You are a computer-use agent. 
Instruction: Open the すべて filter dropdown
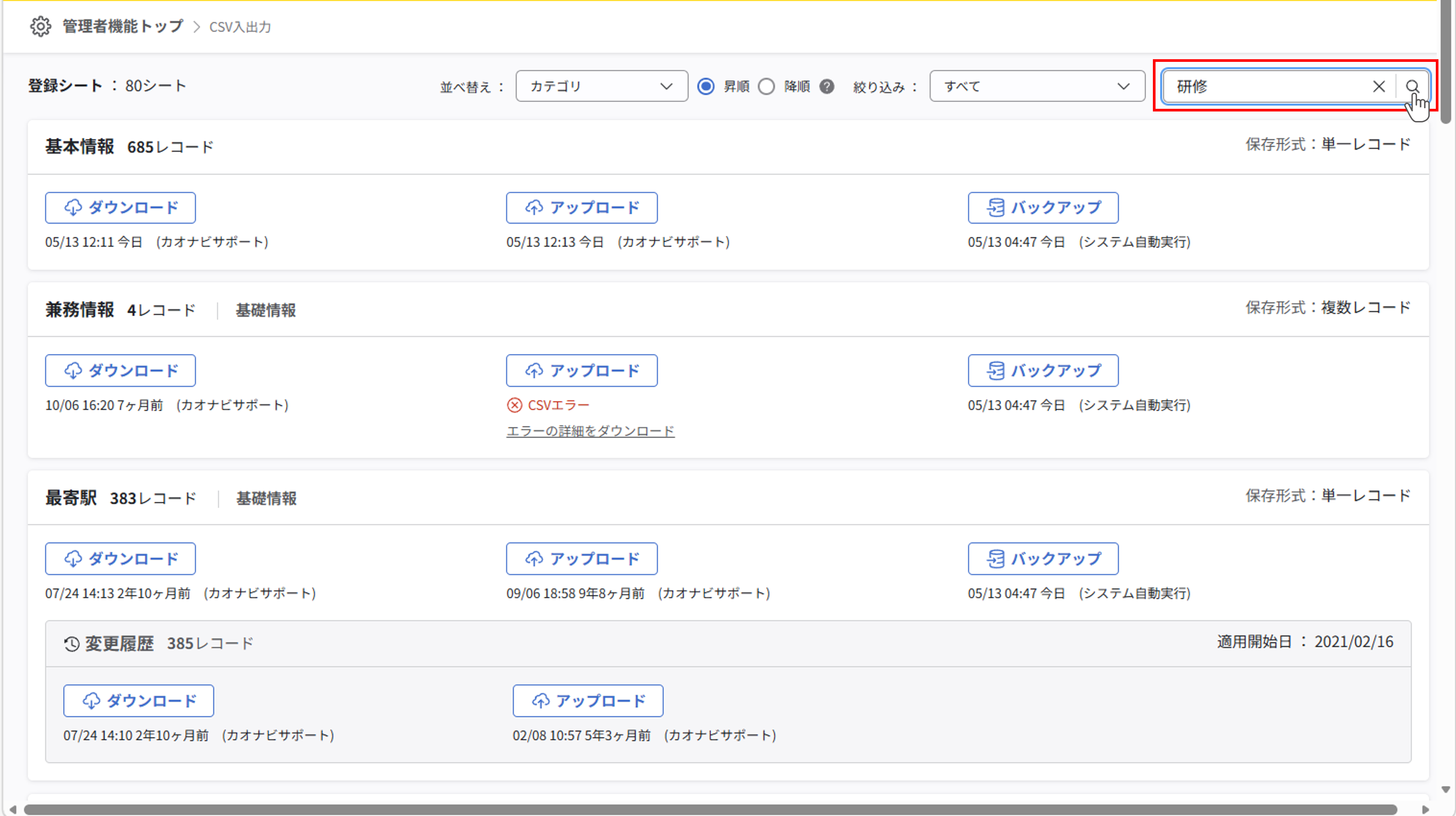[1037, 86]
